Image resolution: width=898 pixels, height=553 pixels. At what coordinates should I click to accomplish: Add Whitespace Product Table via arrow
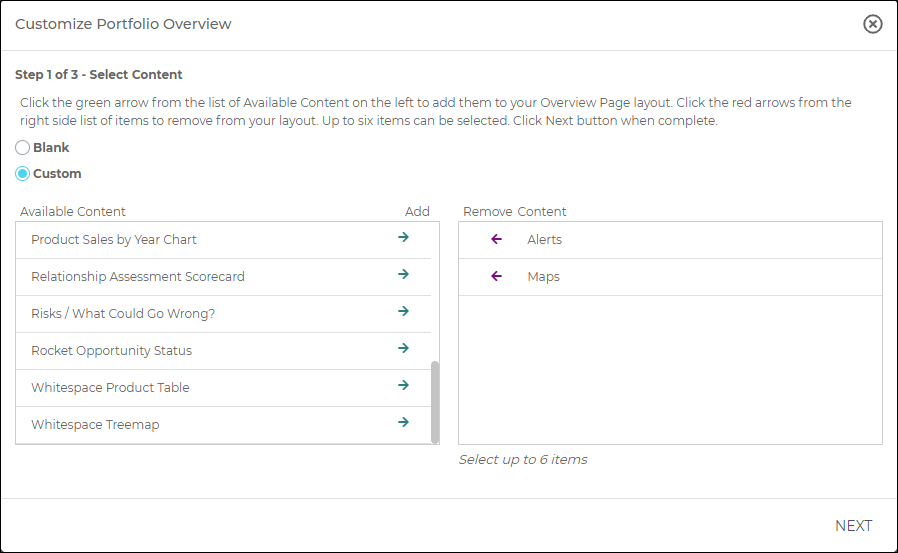point(403,386)
